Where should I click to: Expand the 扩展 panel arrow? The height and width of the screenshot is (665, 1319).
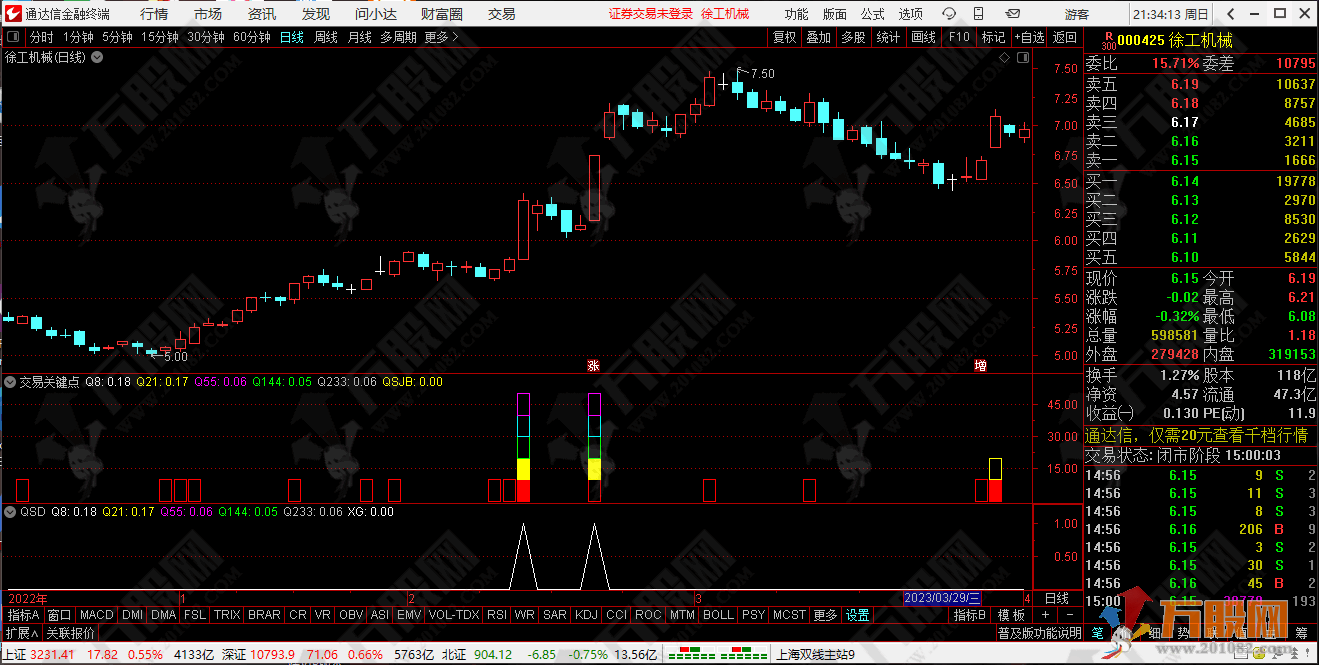tap(21, 633)
